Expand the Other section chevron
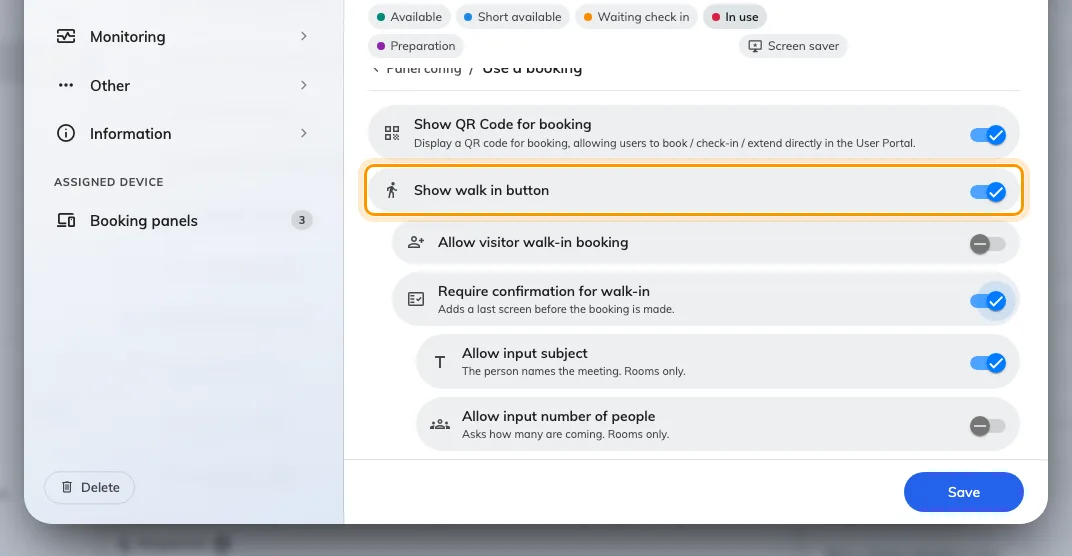 point(304,85)
